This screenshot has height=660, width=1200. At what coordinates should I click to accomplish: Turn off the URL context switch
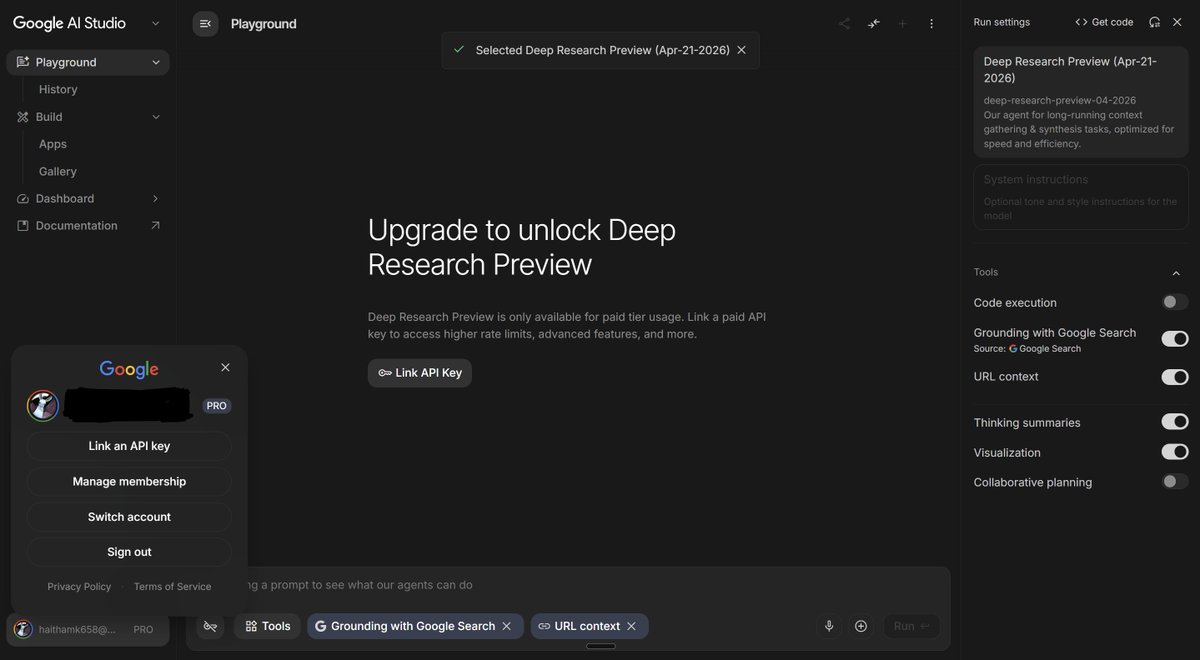pos(1175,377)
